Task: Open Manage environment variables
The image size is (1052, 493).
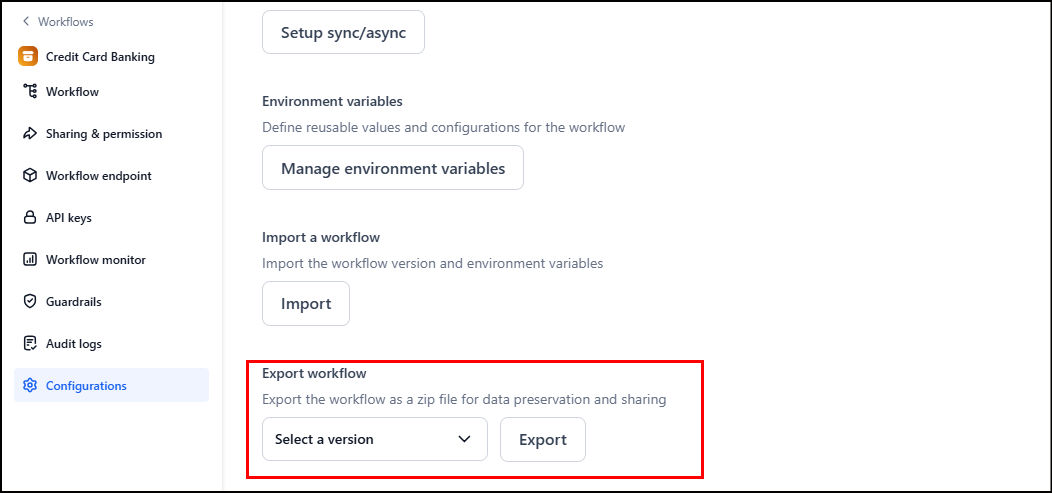Action: 393,168
